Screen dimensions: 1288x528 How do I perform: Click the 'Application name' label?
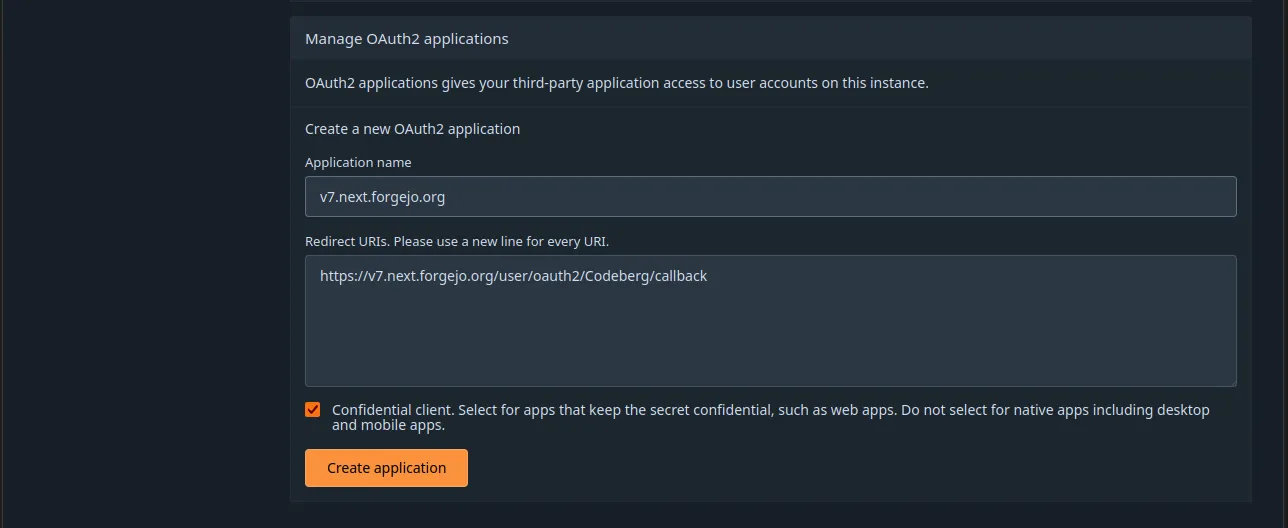pos(358,162)
